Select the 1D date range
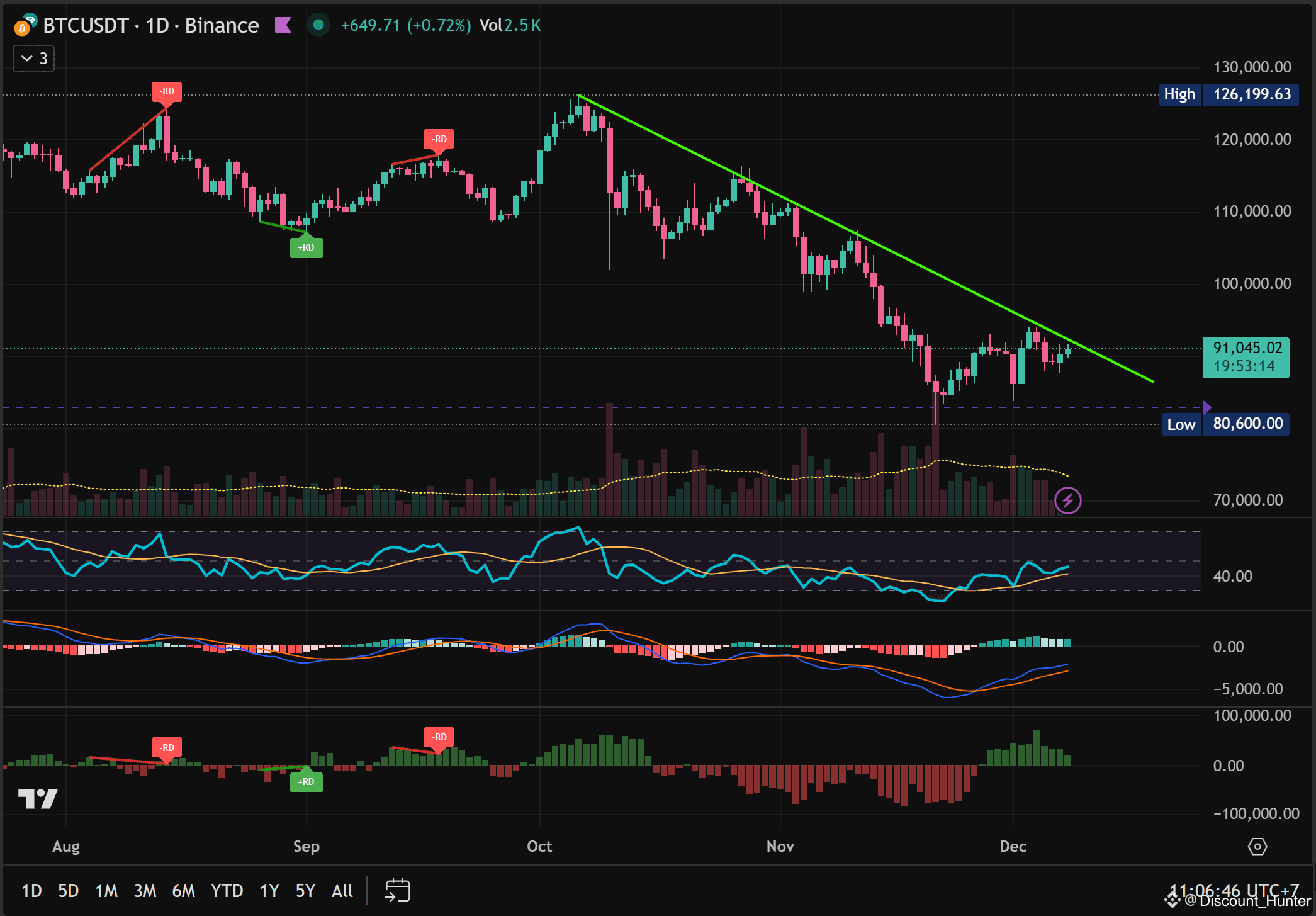 click(31, 891)
